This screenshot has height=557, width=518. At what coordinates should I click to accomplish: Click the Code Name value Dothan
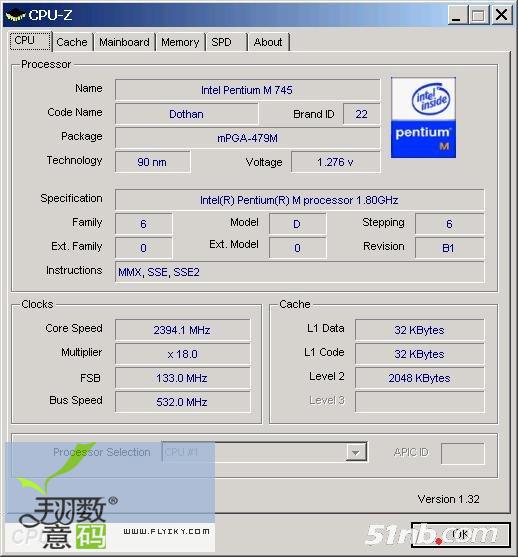(187, 114)
